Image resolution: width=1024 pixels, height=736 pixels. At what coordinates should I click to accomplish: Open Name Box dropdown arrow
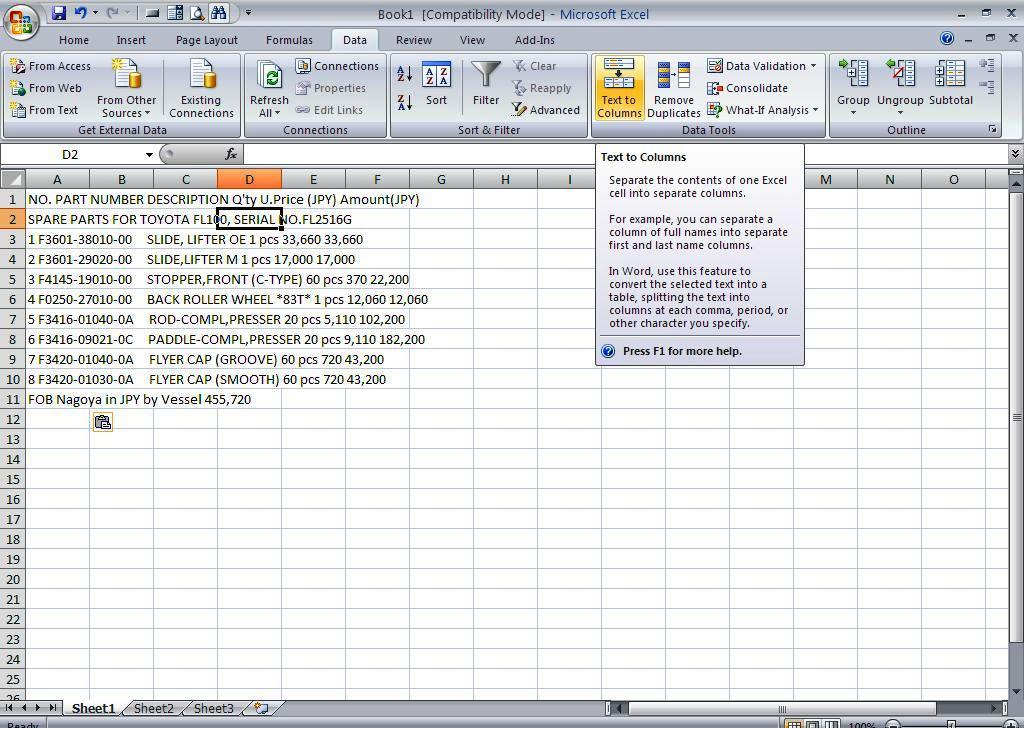(150, 155)
